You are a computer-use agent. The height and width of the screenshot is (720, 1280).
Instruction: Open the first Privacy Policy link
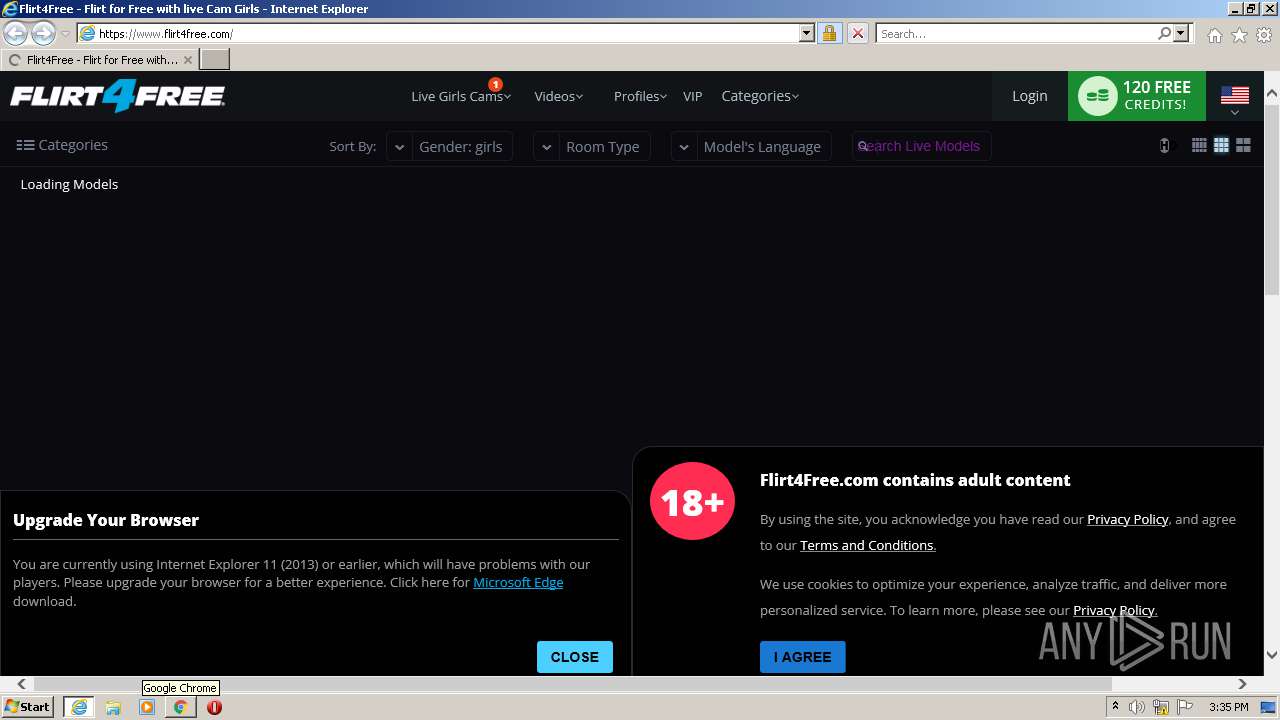point(1128,519)
